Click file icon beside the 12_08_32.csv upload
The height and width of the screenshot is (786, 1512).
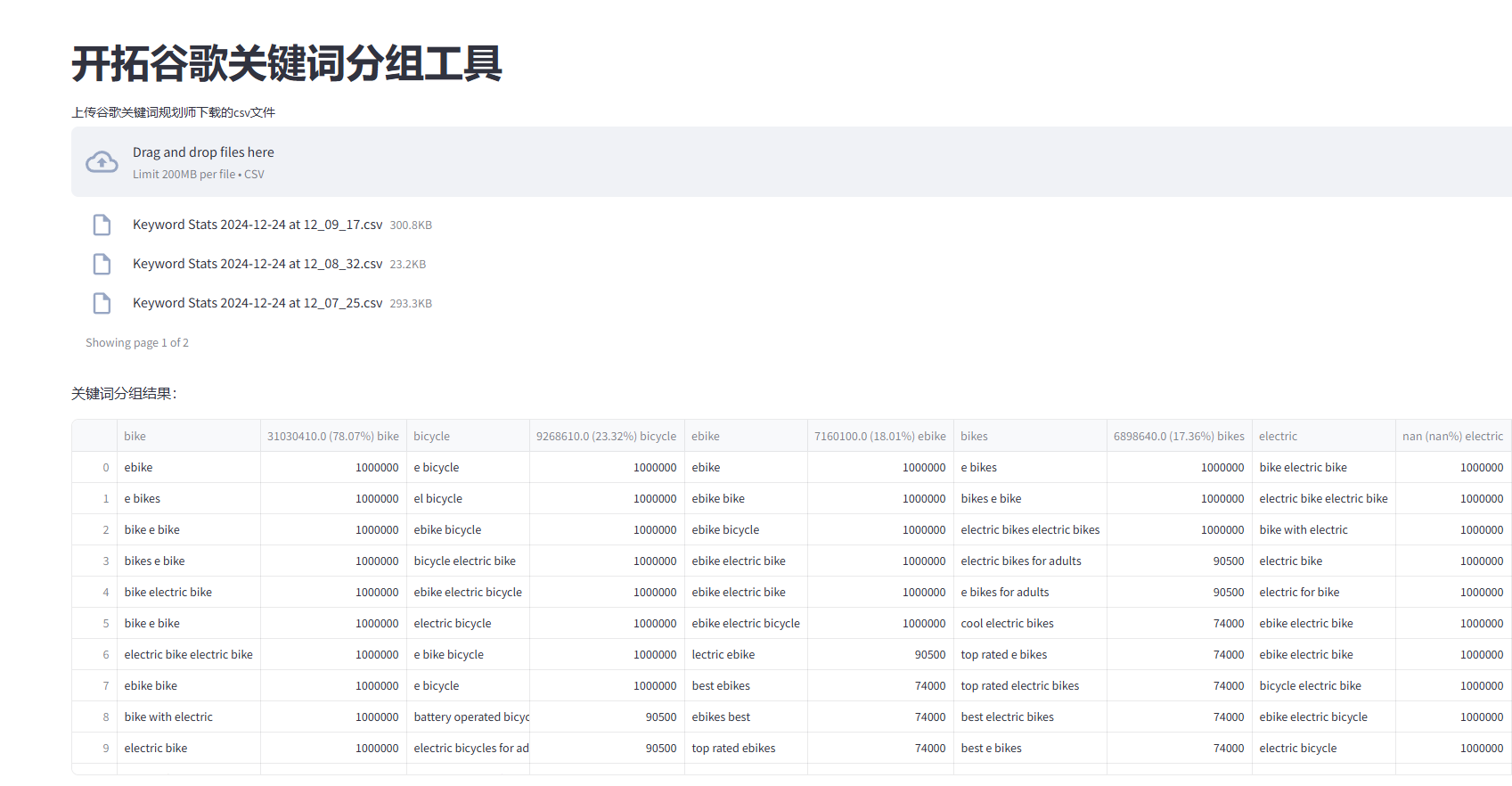(x=102, y=264)
